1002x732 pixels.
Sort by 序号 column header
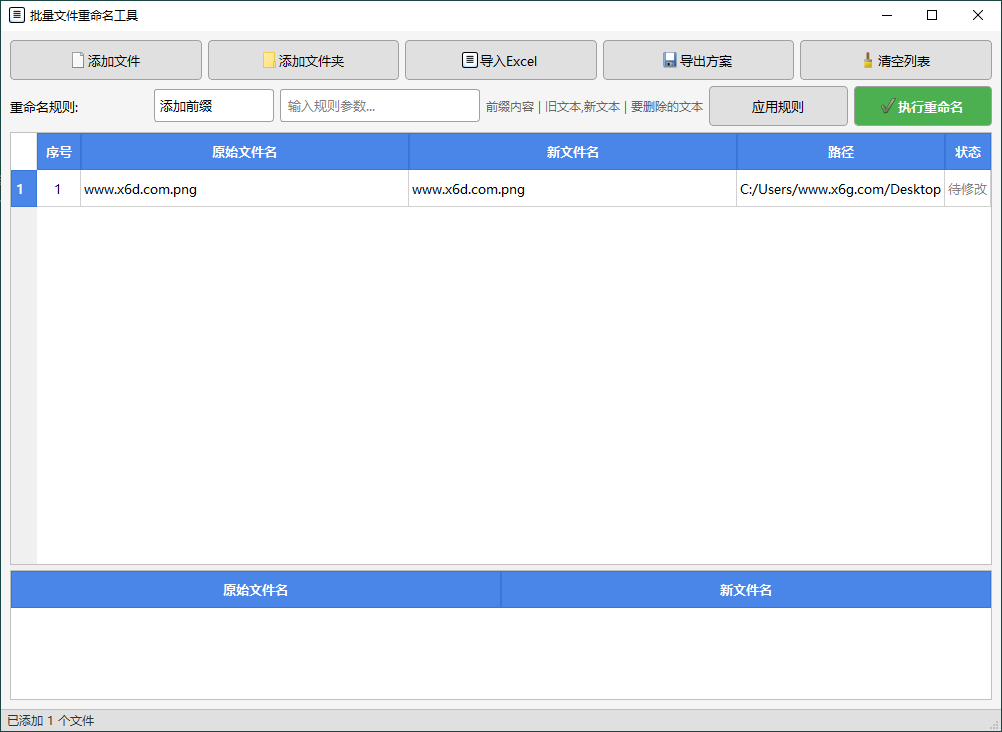(59, 152)
